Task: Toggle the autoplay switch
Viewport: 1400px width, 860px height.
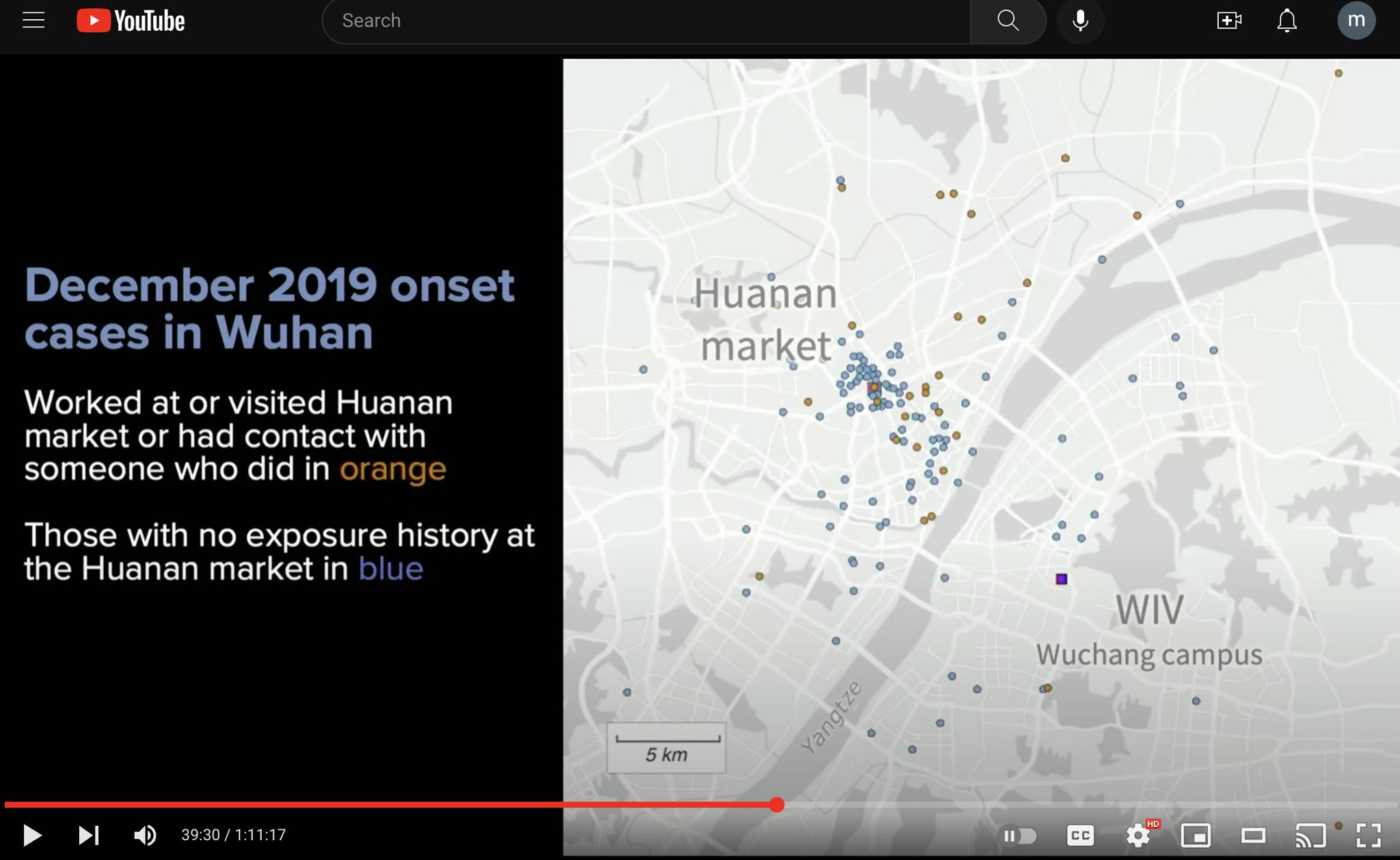Action: (1019, 835)
